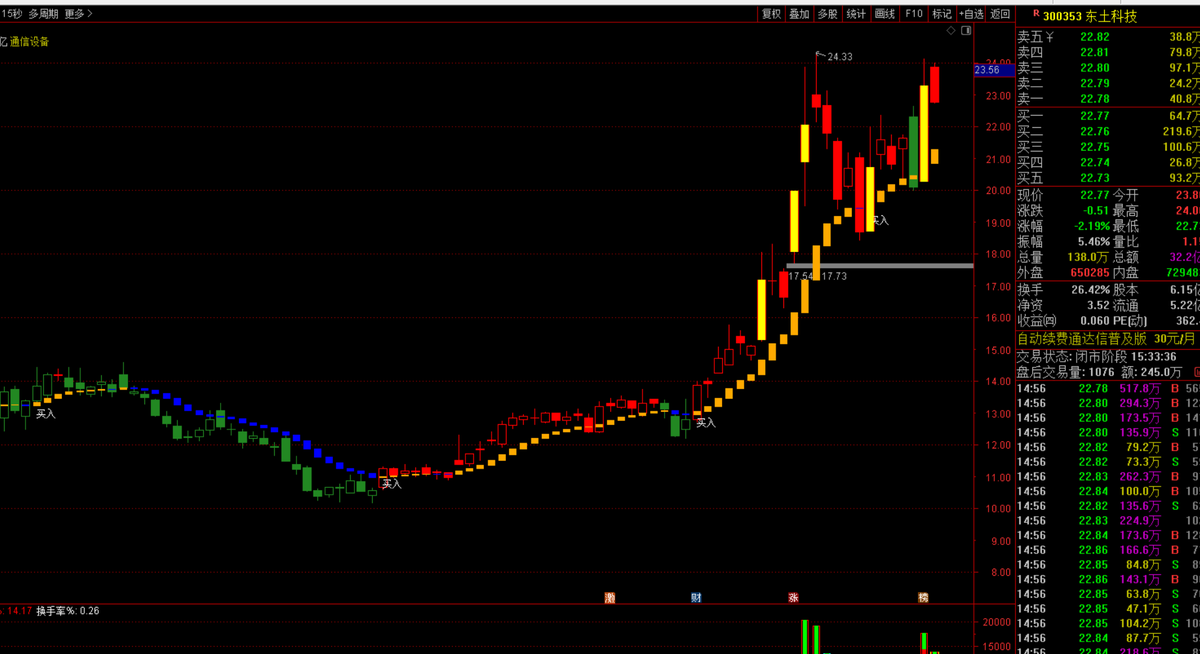Viewport: 1200px width, 654px height.
Task: Toggle the side panel icon above the price axis
Action: (x=967, y=31)
